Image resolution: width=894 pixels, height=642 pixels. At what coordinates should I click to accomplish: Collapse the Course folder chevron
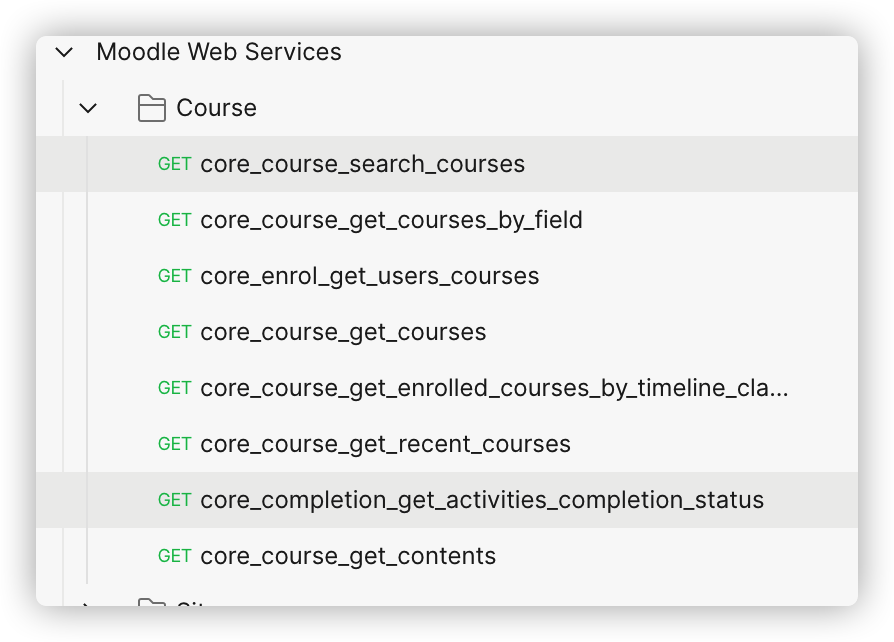[88, 108]
